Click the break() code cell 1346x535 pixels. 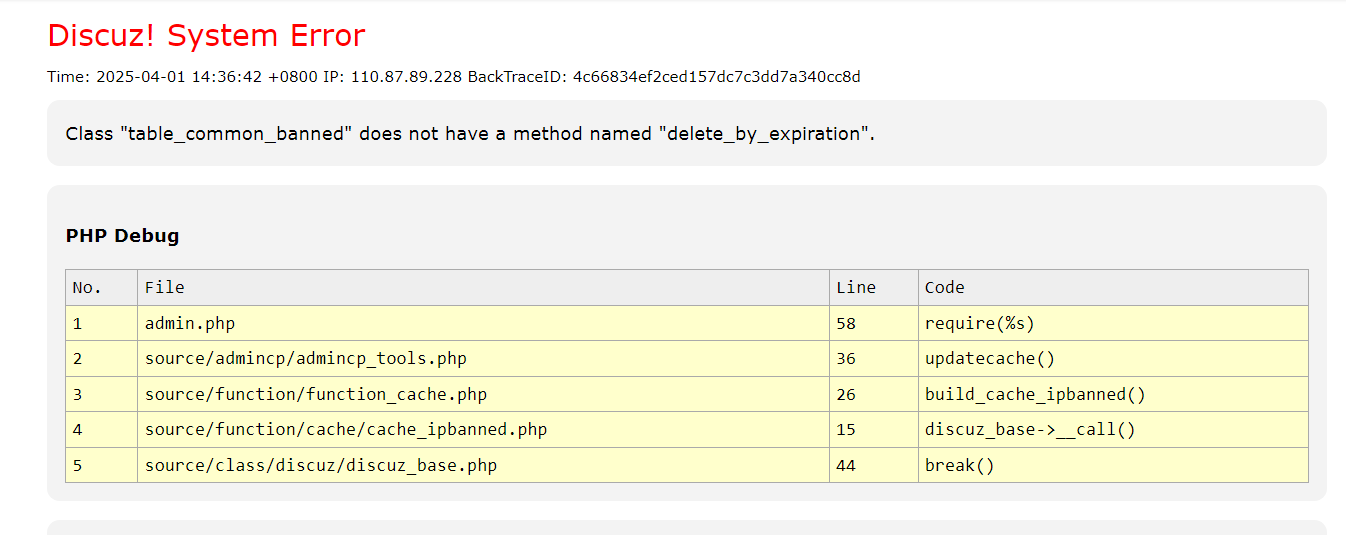[x=1113, y=465]
